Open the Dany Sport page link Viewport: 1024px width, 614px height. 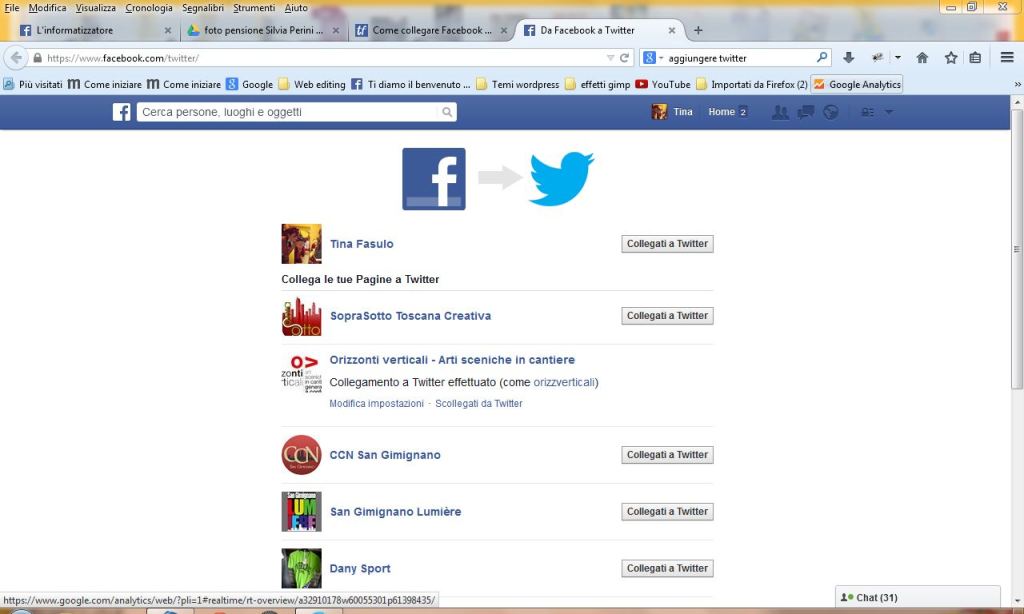click(x=360, y=568)
